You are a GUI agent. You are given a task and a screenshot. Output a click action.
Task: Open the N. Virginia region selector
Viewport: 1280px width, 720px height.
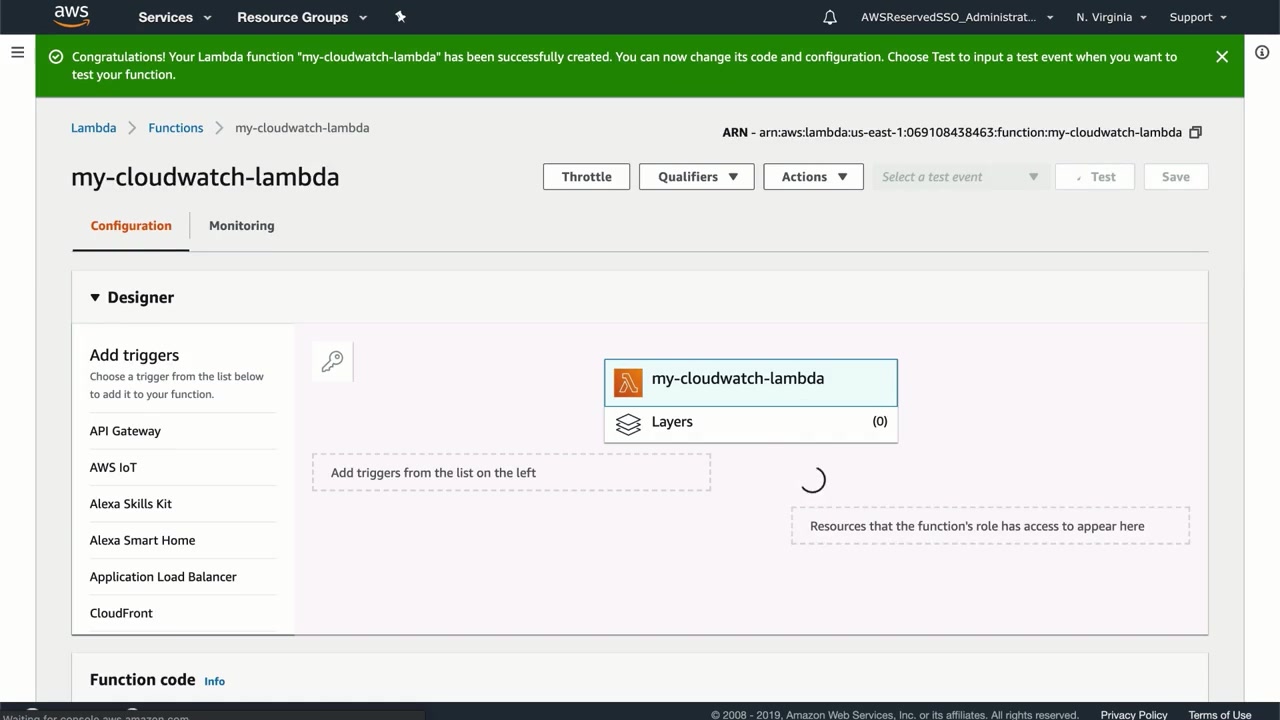pos(1111,17)
